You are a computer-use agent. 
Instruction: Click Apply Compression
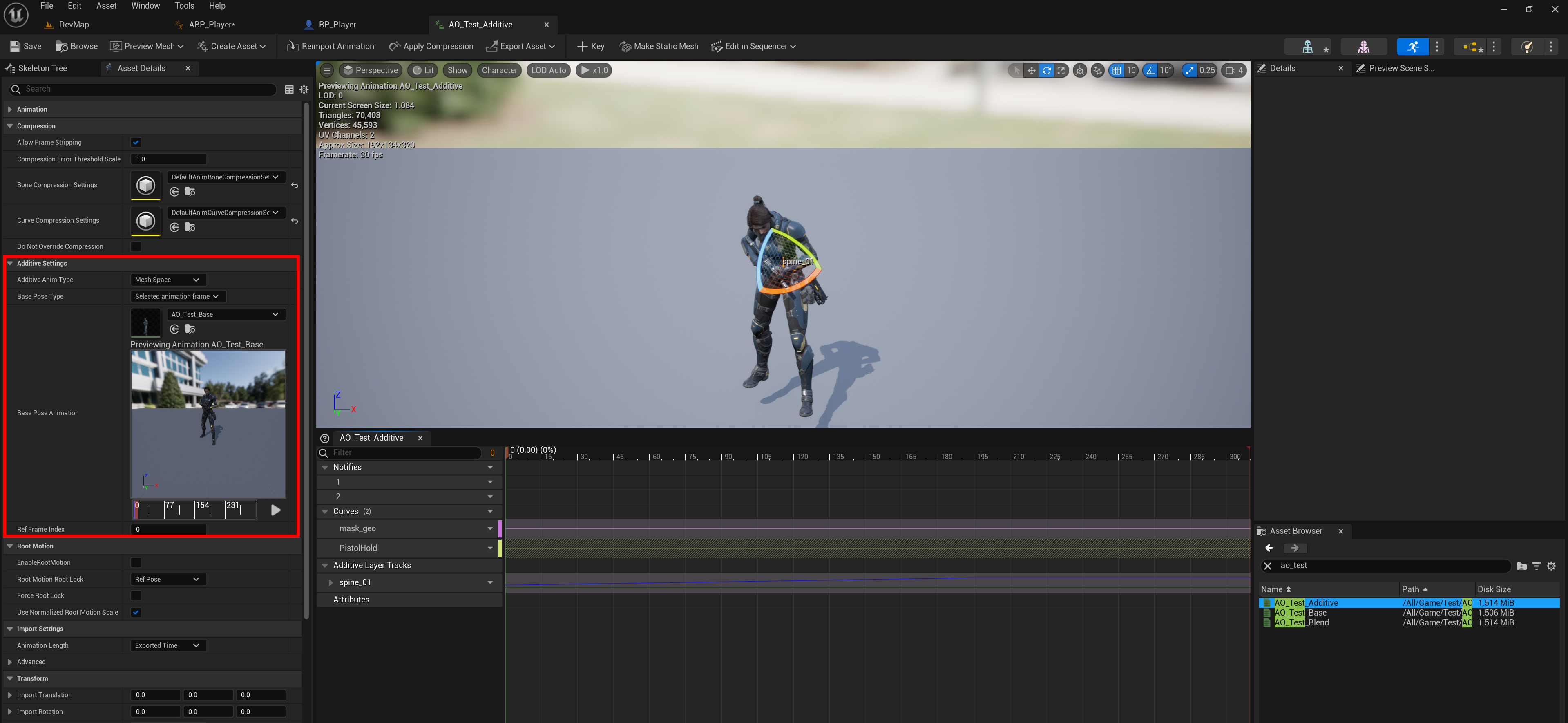[x=431, y=46]
